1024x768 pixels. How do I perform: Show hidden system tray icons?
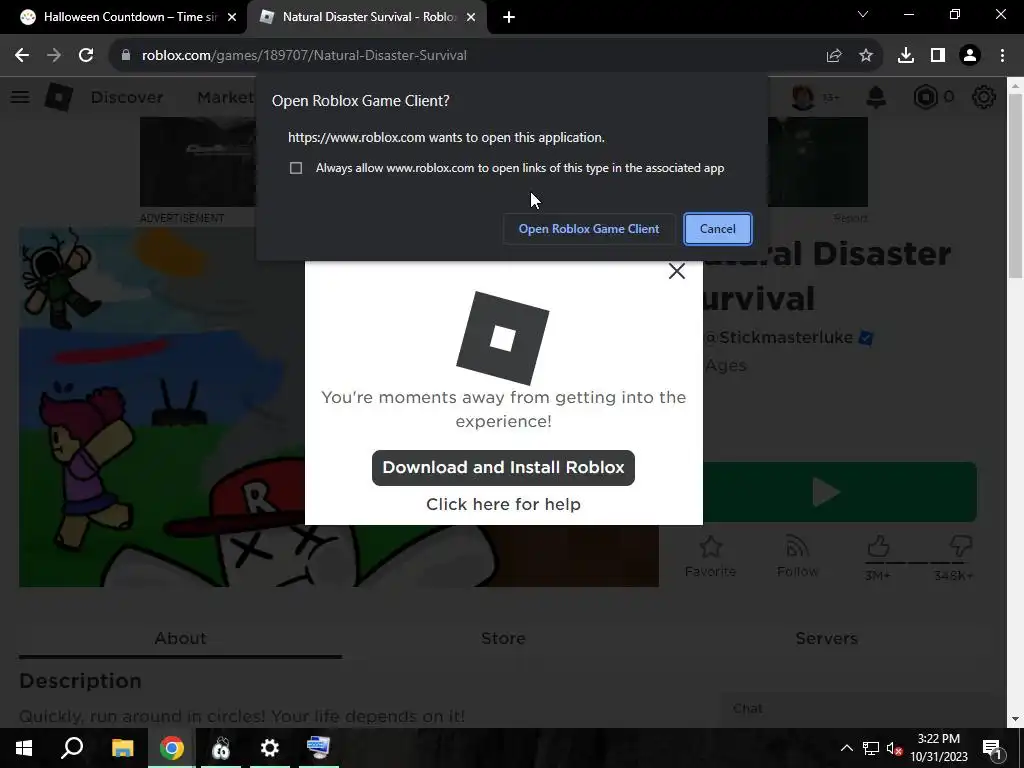click(x=846, y=748)
